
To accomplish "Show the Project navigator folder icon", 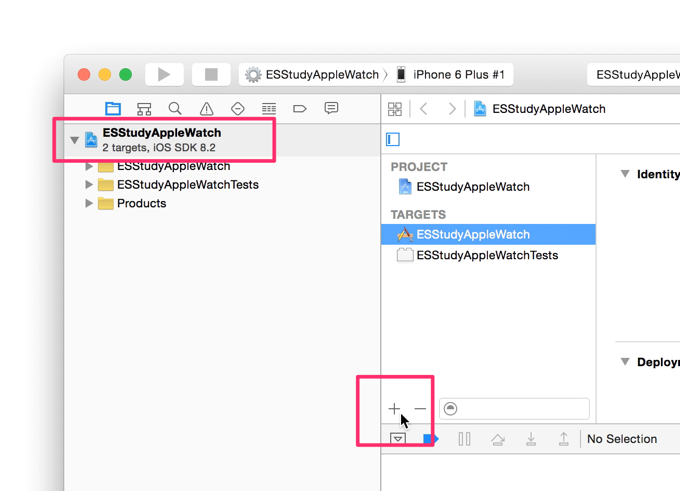I will coord(113,108).
